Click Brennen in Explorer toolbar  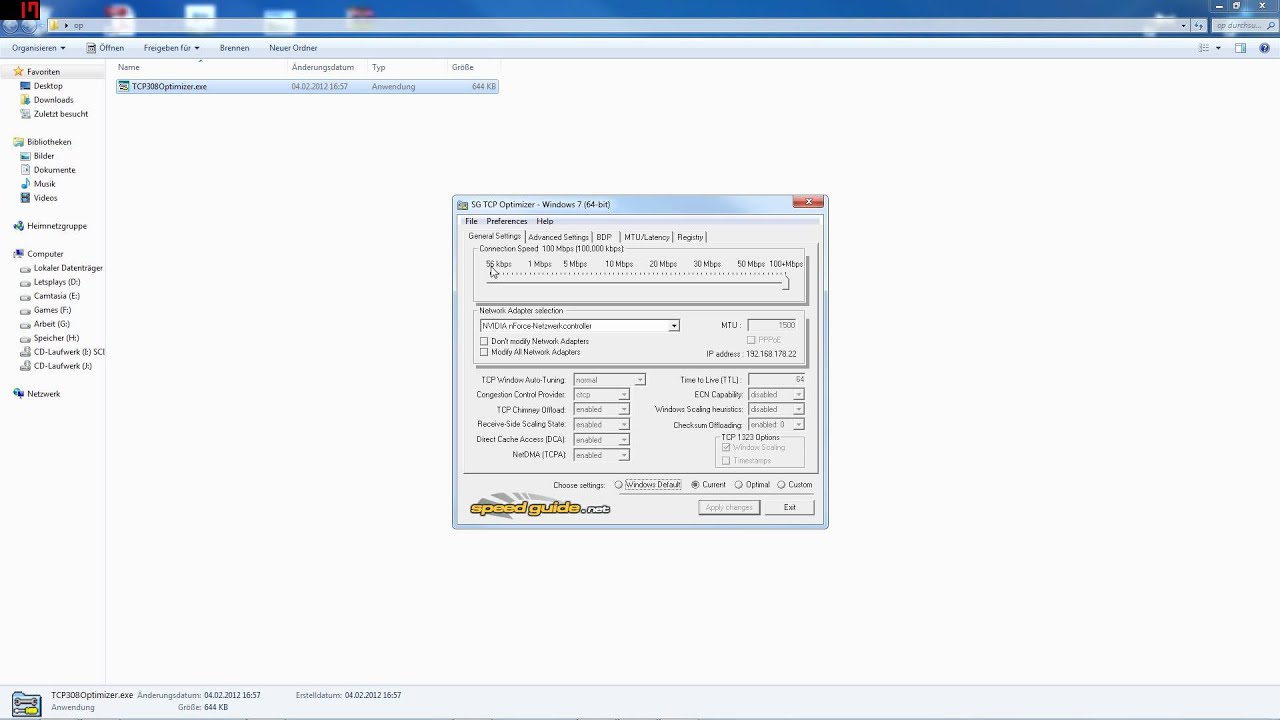coord(234,48)
